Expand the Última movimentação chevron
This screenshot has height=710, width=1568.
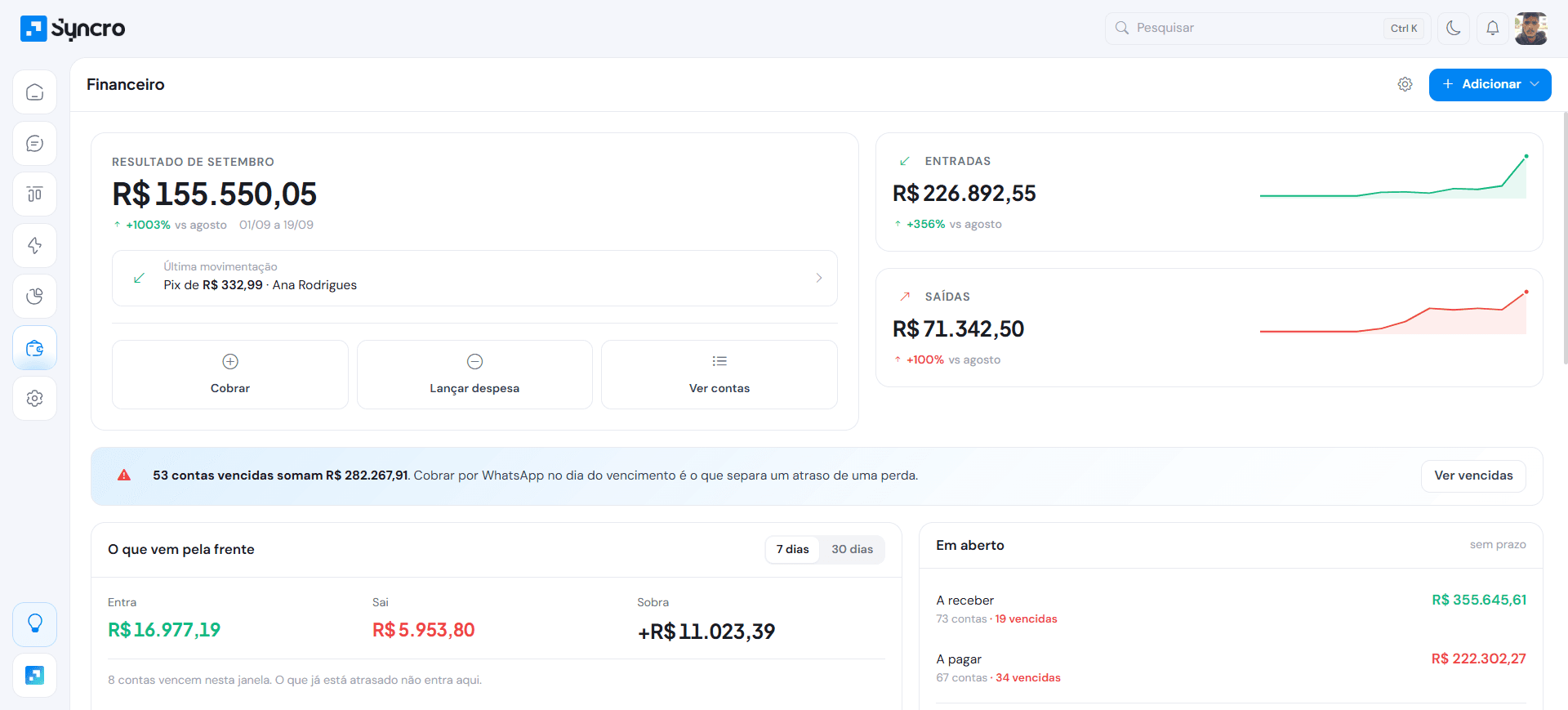(x=819, y=278)
